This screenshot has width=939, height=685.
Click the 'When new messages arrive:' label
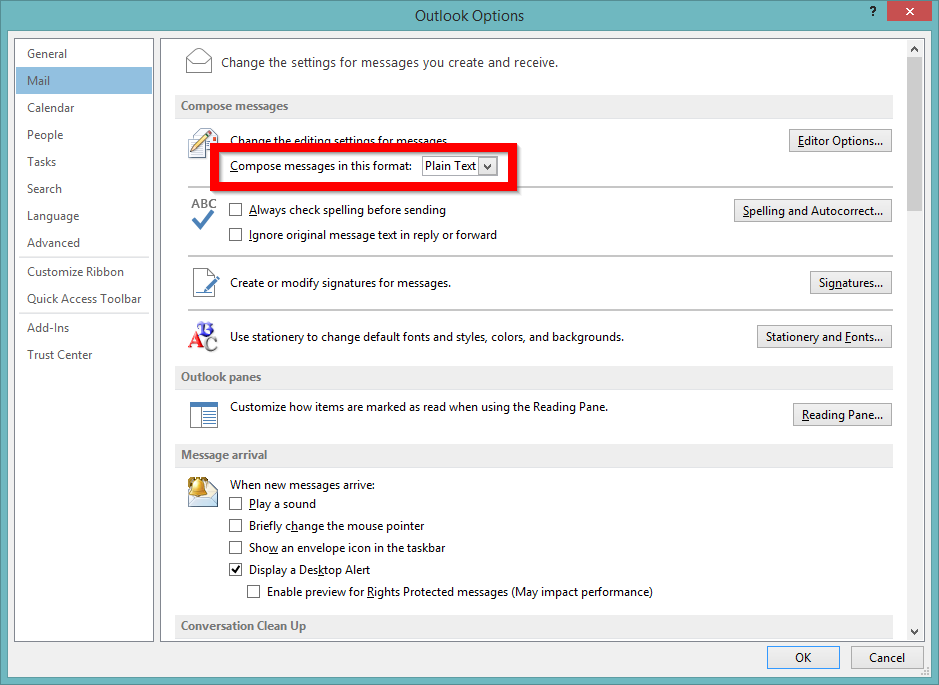[x=302, y=484]
